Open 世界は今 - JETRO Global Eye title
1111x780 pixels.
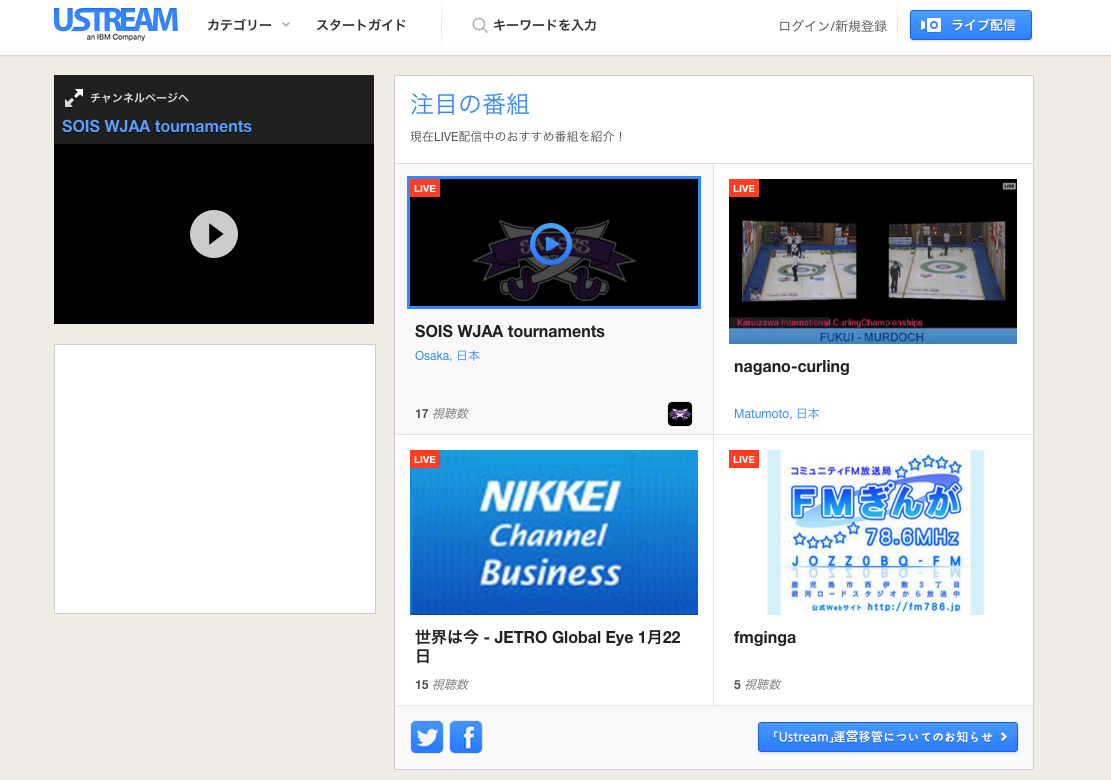548,646
